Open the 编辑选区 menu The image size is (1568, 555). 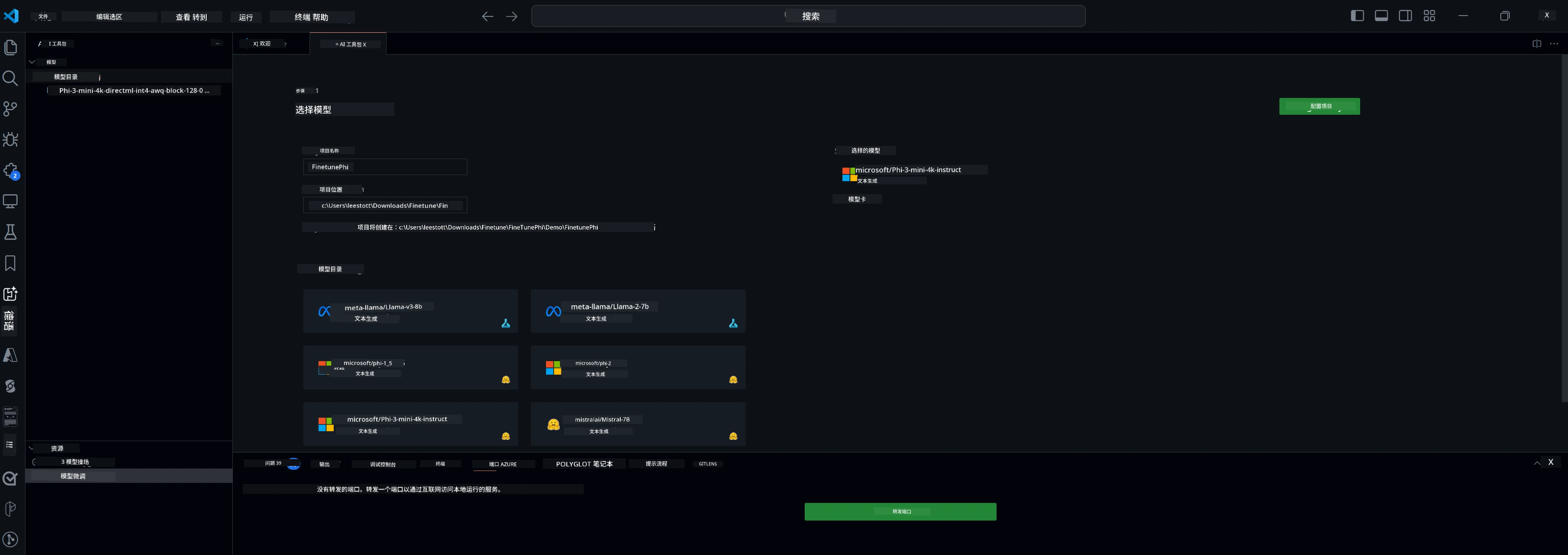pyautogui.click(x=109, y=17)
